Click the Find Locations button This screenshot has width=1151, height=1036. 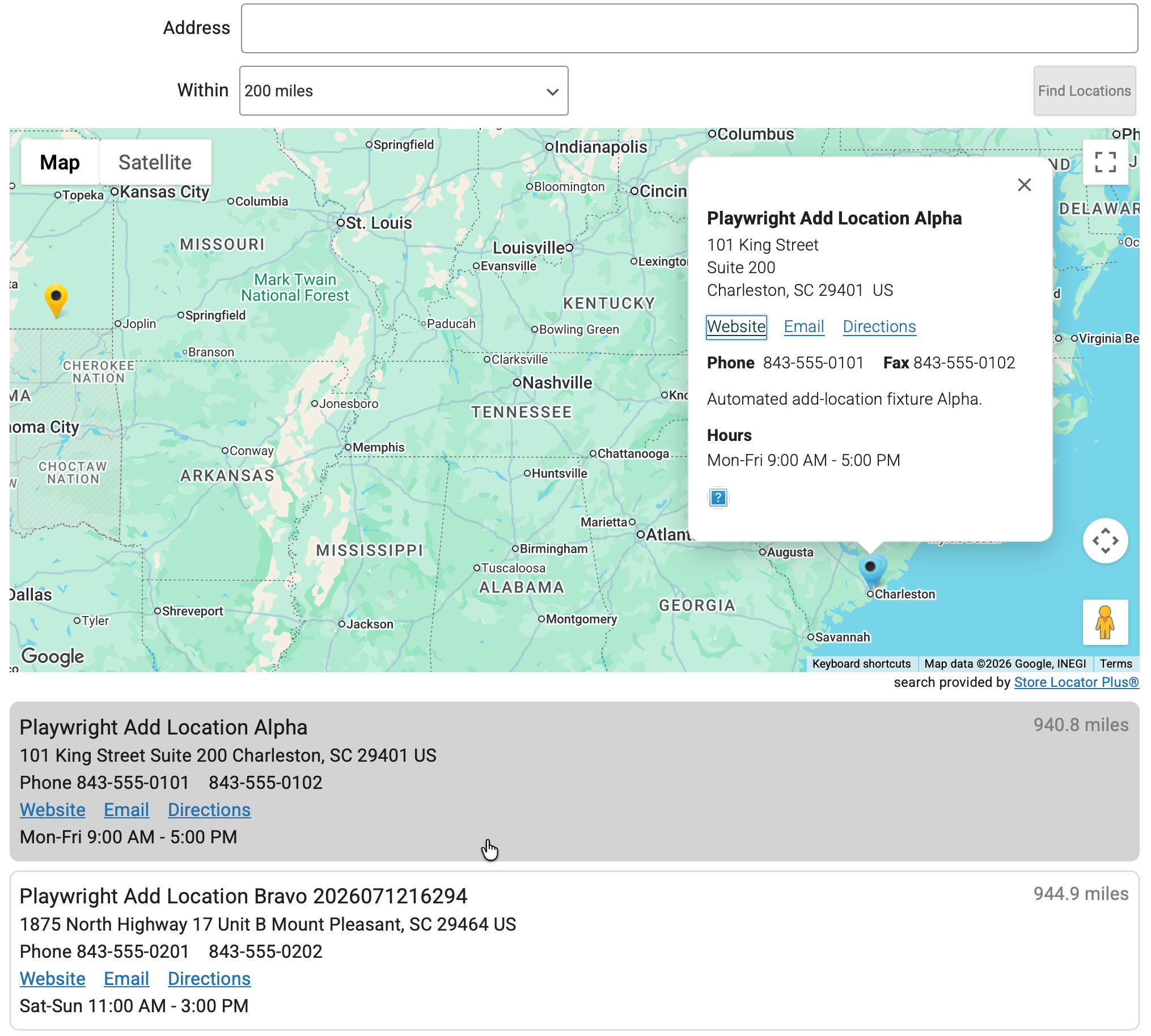click(x=1084, y=91)
